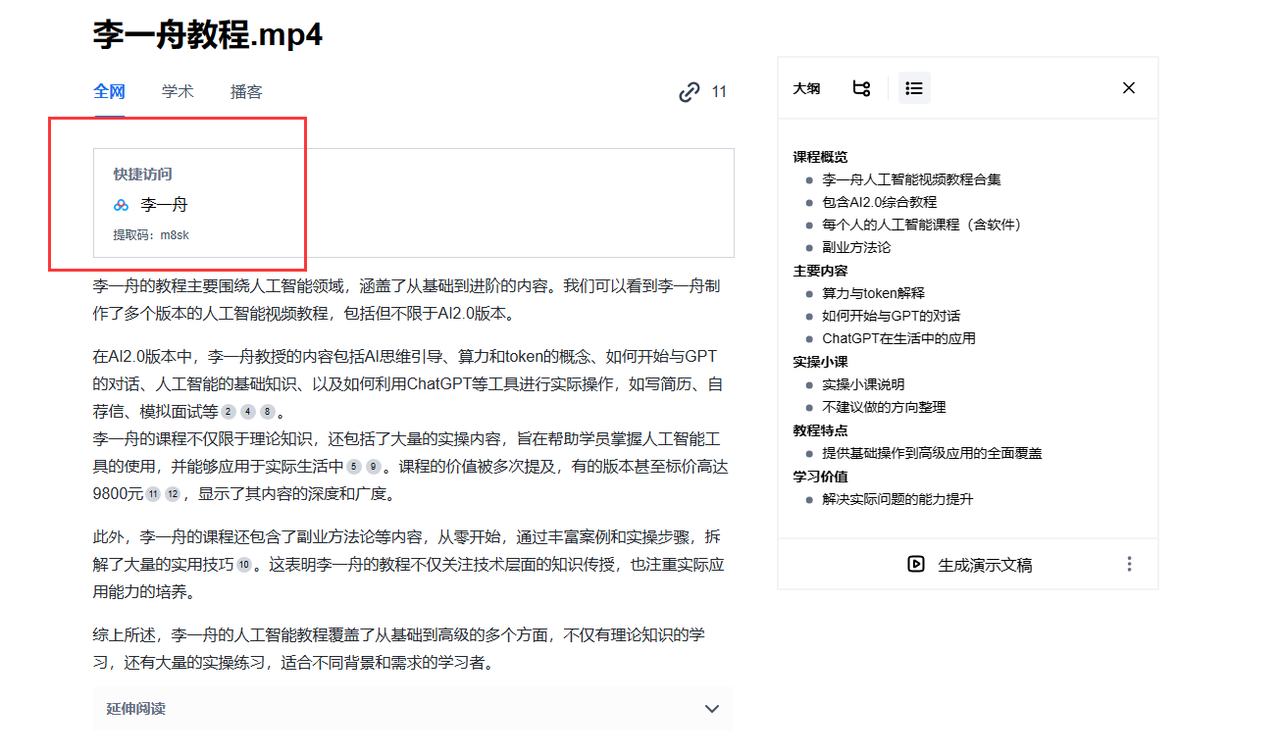Select outline item 算力与token解释
Image resolution: width=1280 pixels, height=755 pixels.
(x=873, y=293)
